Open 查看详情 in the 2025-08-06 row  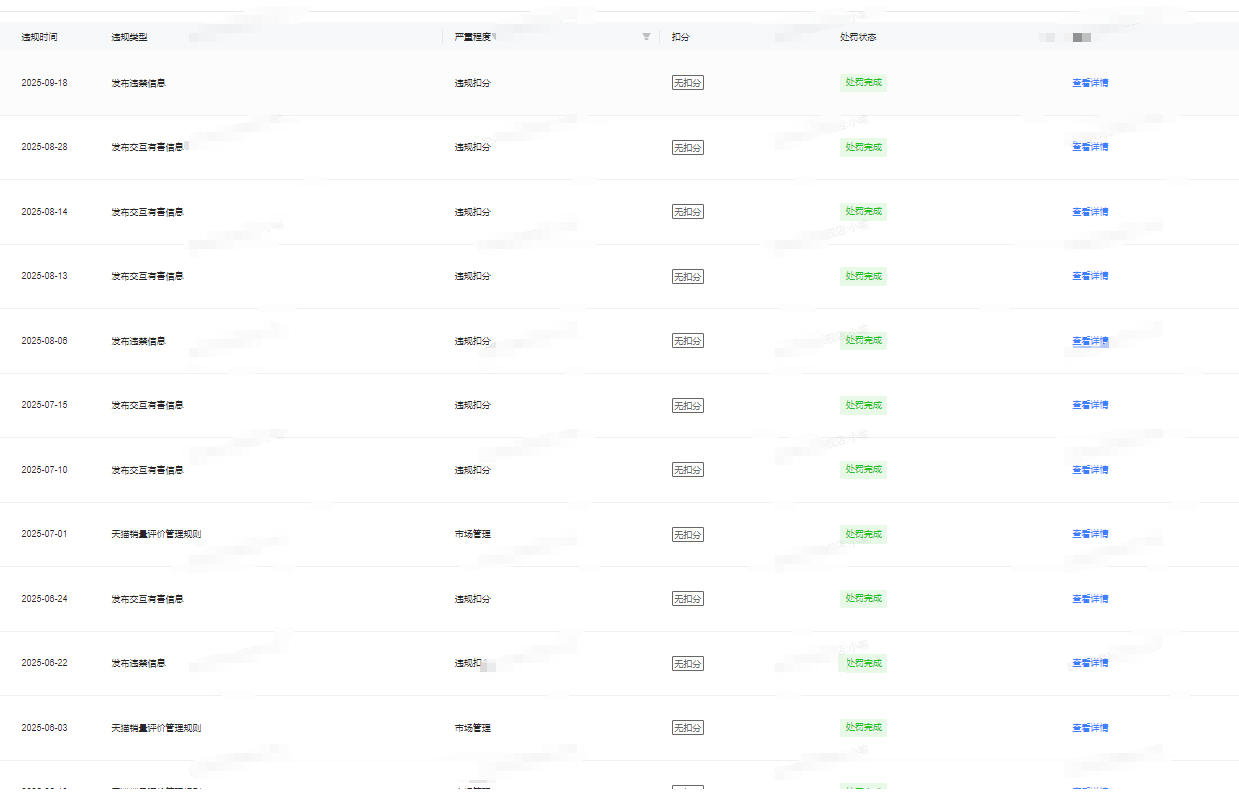click(1090, 341)
